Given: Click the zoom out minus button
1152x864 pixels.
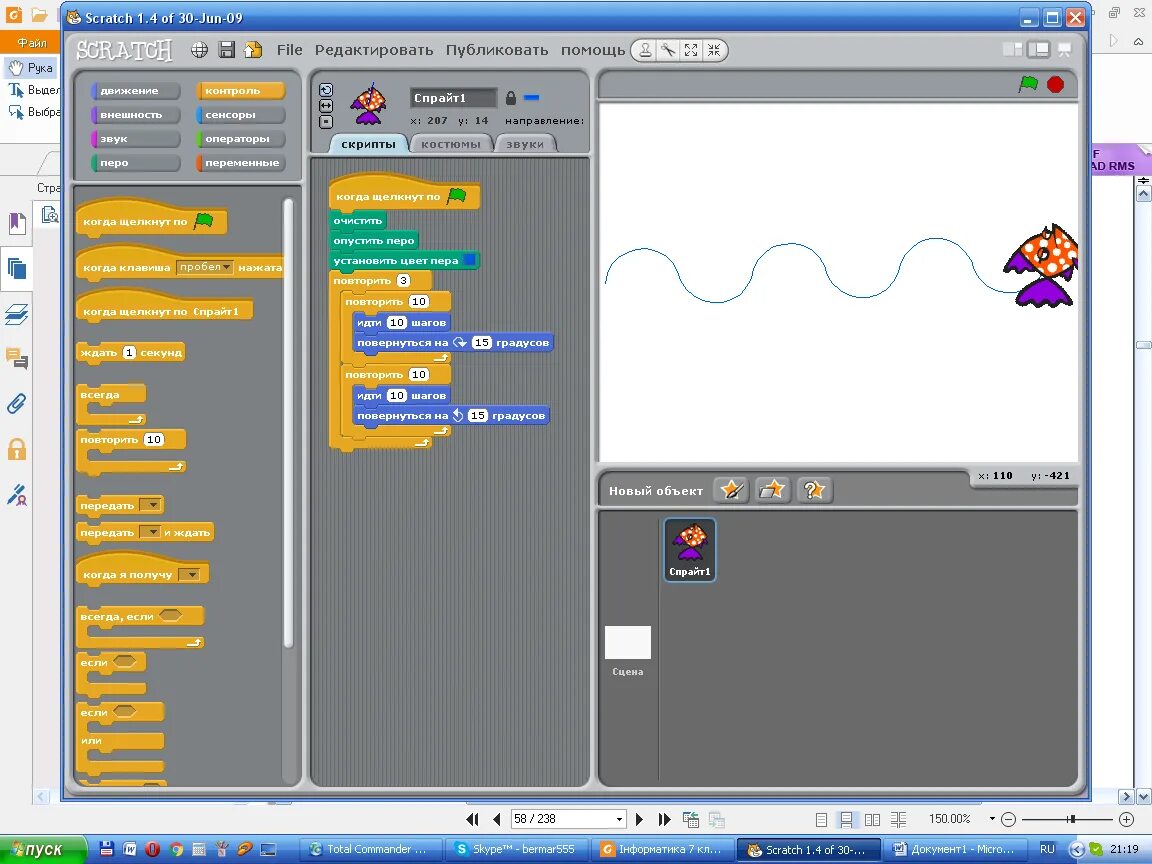Looking at the screenshot, I should pos(1009,818).
